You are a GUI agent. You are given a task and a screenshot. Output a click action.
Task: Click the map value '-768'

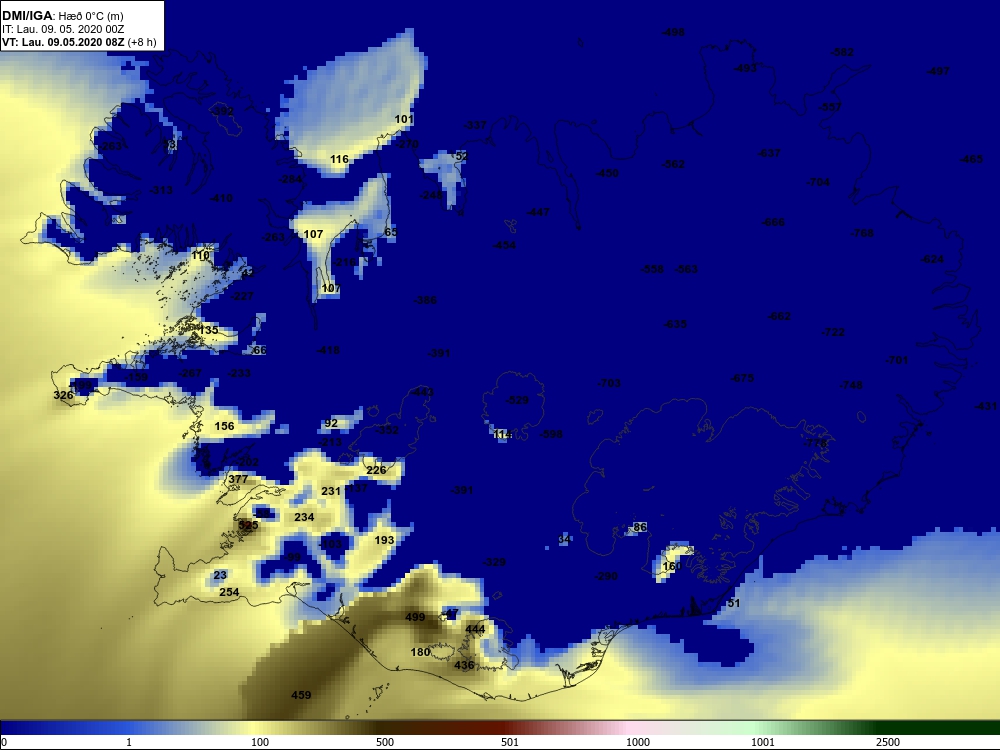click(862, 233)
